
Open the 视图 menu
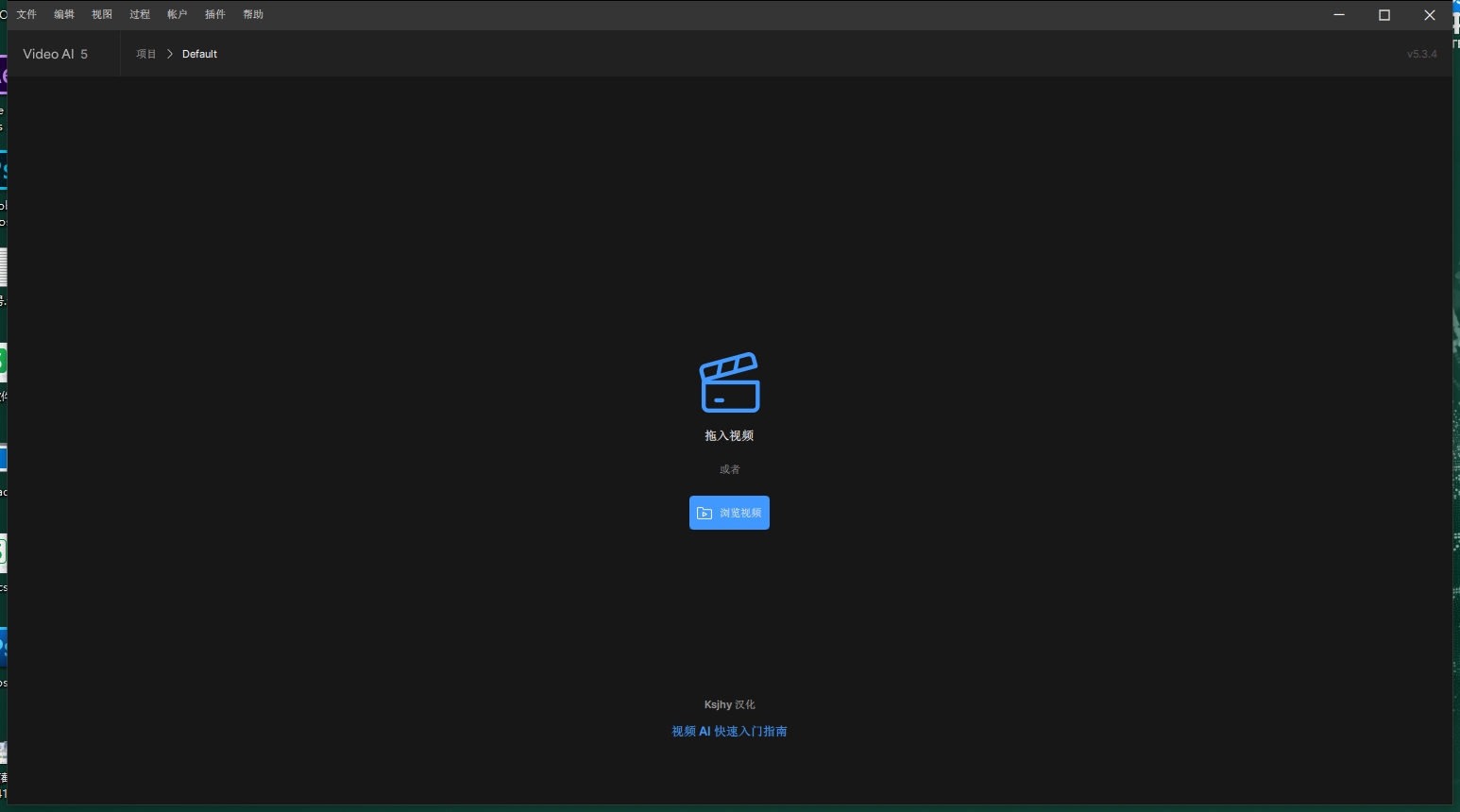(x=101, y=14)
